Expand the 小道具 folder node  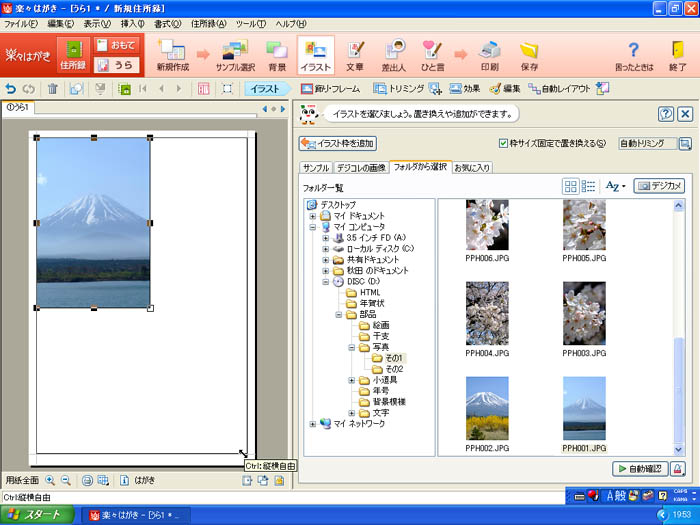pyautogui.click(x=352, y=380)
